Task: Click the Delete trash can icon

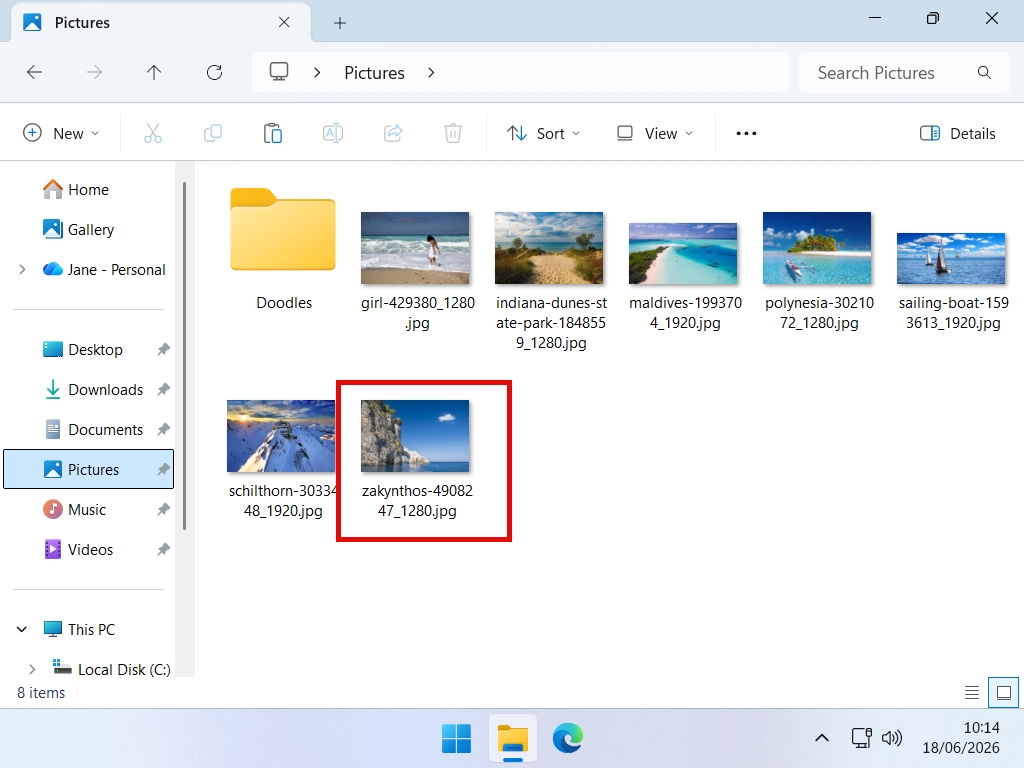Action: pyautogui.click(x=453, y=133)
